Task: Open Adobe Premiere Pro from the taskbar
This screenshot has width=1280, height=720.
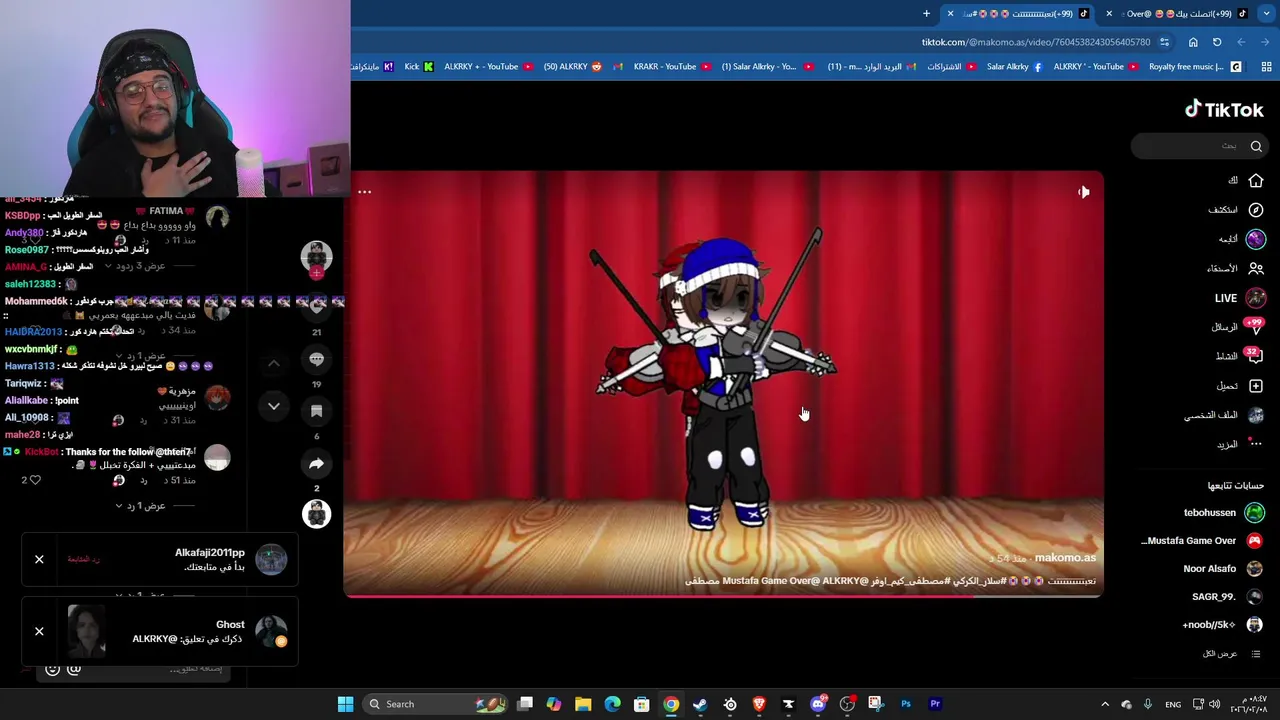Action: click(x=935, y=704)
